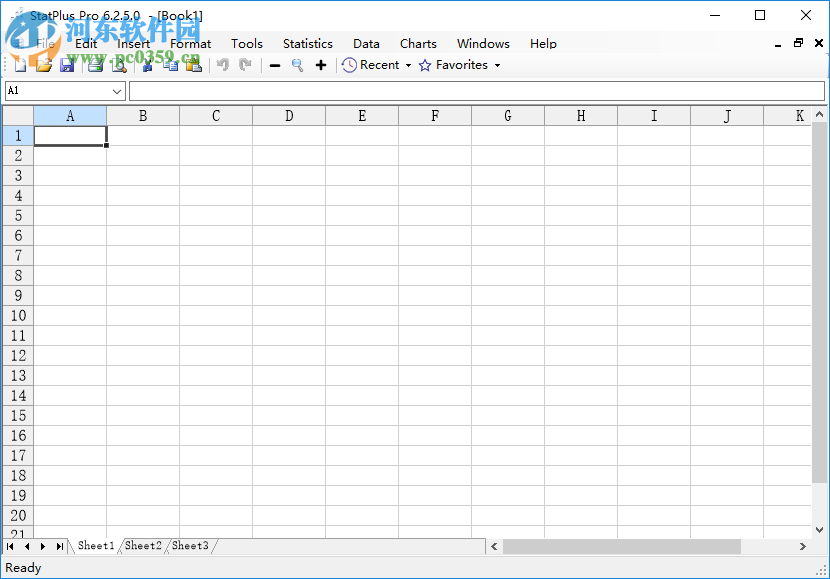
Task: Copy the selected cell
Action: tap(171, 64)
